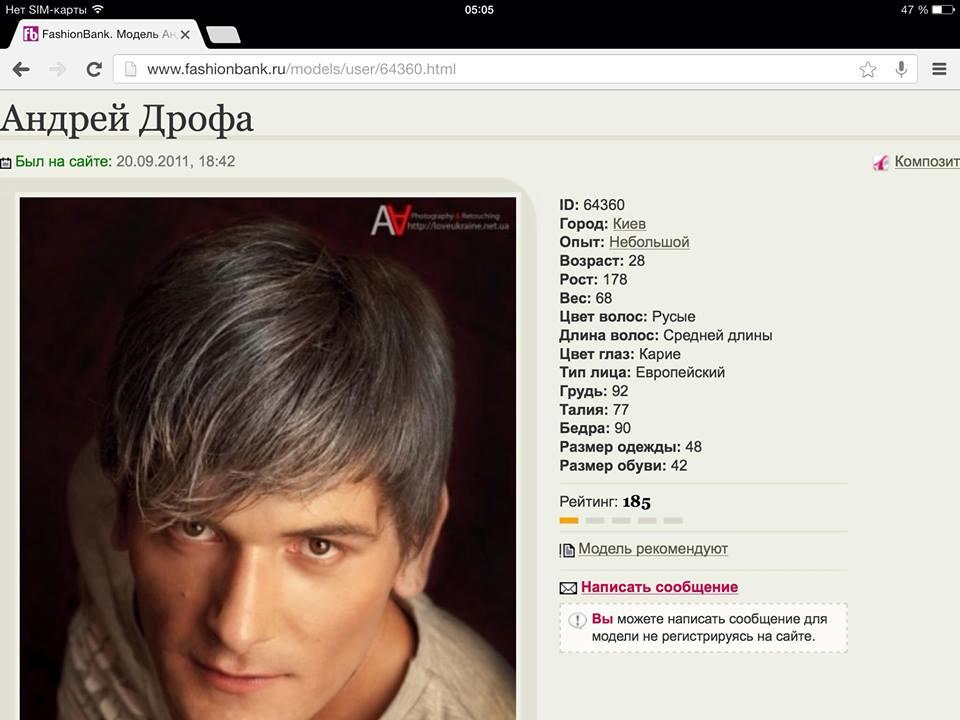Click the document icon beside Модель рекомендуют
This screenshot has width=960, height=720.
pyautogui.click(x=567, y=550)
